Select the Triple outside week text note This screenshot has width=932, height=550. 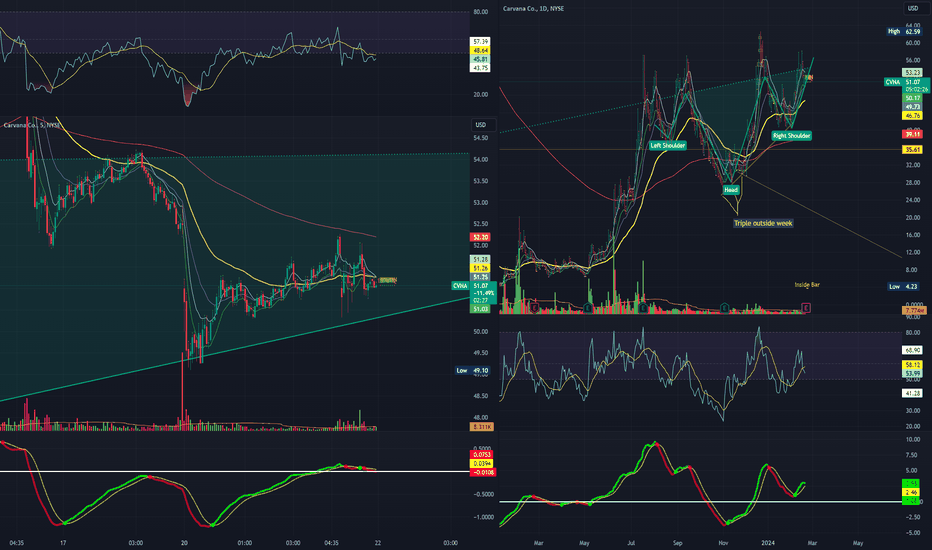pyautogui.click(x=763, y=223)
